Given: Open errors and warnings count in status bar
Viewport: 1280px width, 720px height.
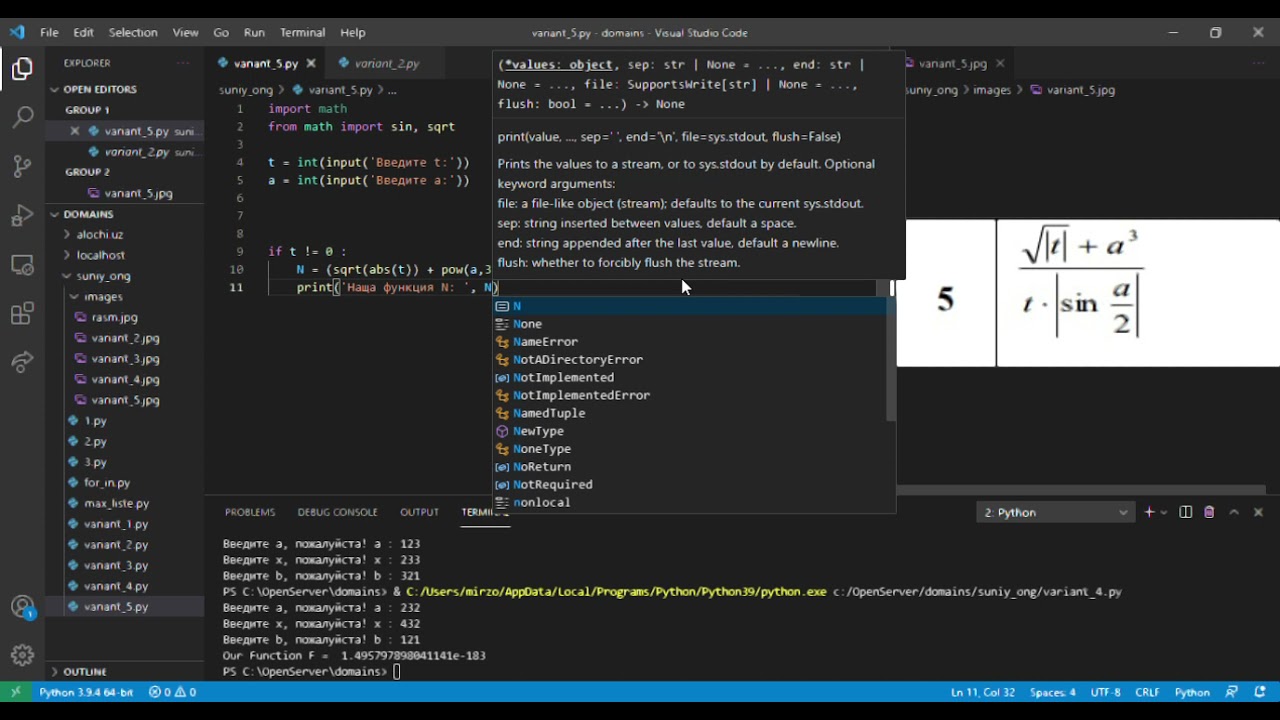Looking at the screenshot, I should 172,692.
